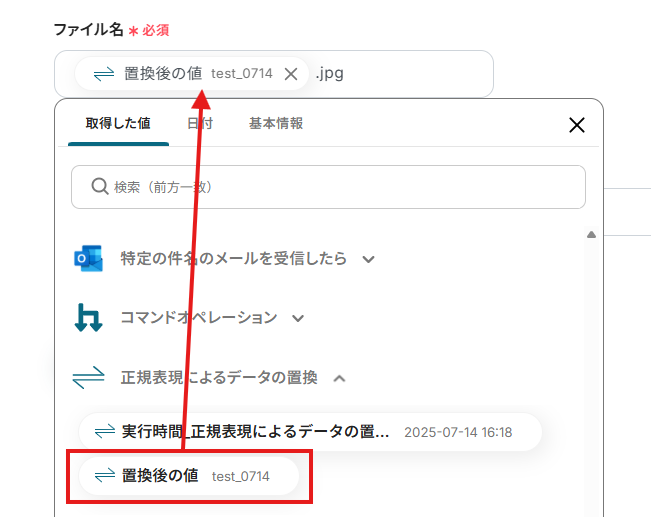Click the Outlook icon for mail trigger

[x=88, y=258]
